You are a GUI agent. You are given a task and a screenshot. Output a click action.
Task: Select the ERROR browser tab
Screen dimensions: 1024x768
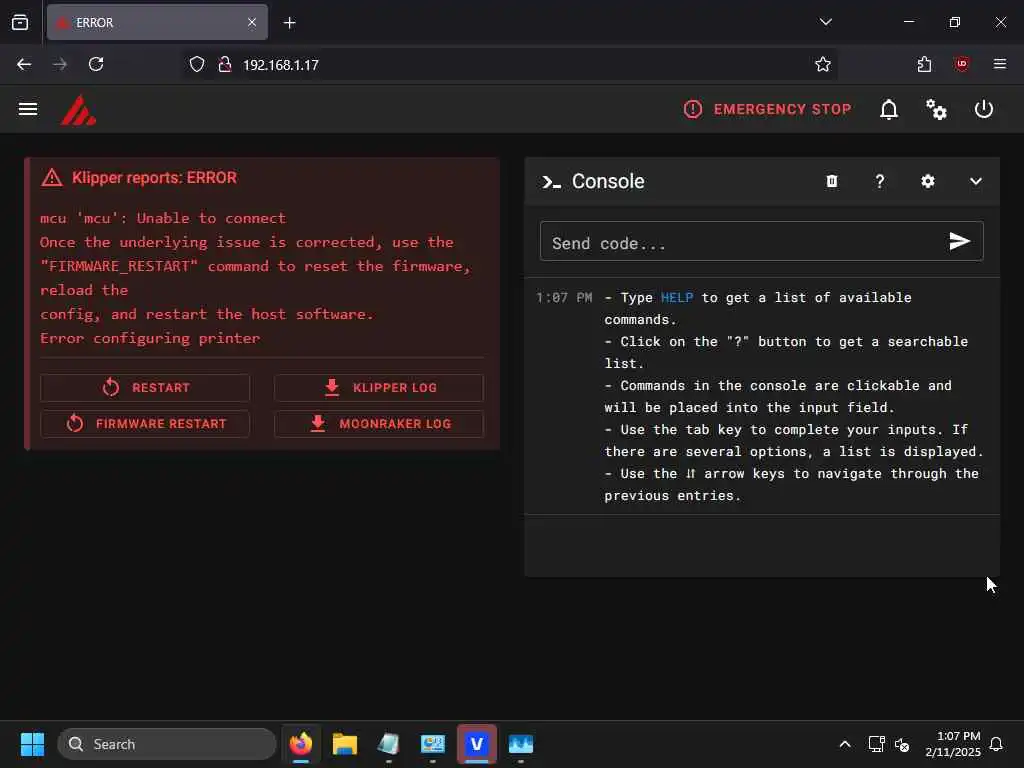point(157,22)
